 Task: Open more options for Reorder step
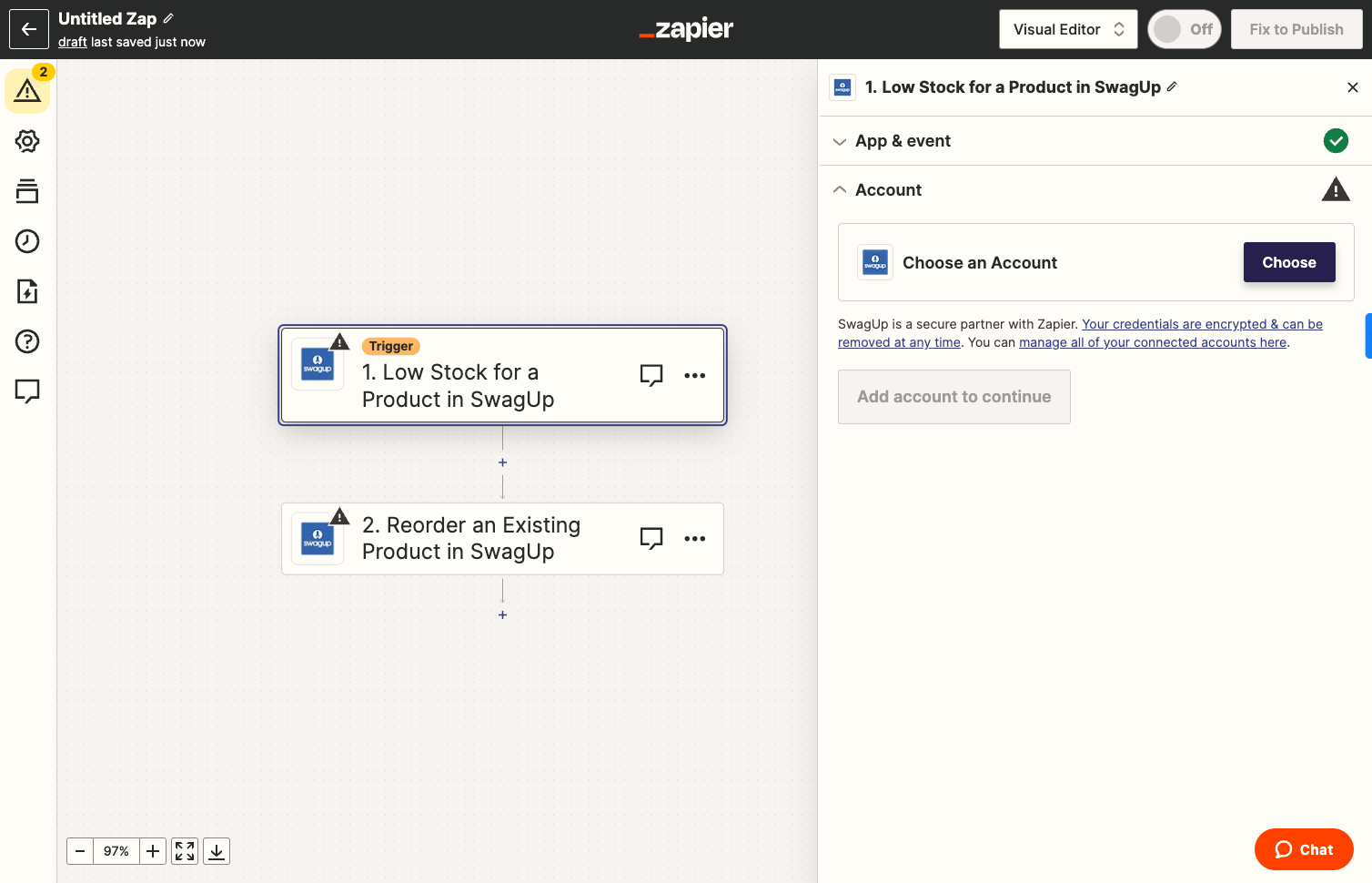695,538
